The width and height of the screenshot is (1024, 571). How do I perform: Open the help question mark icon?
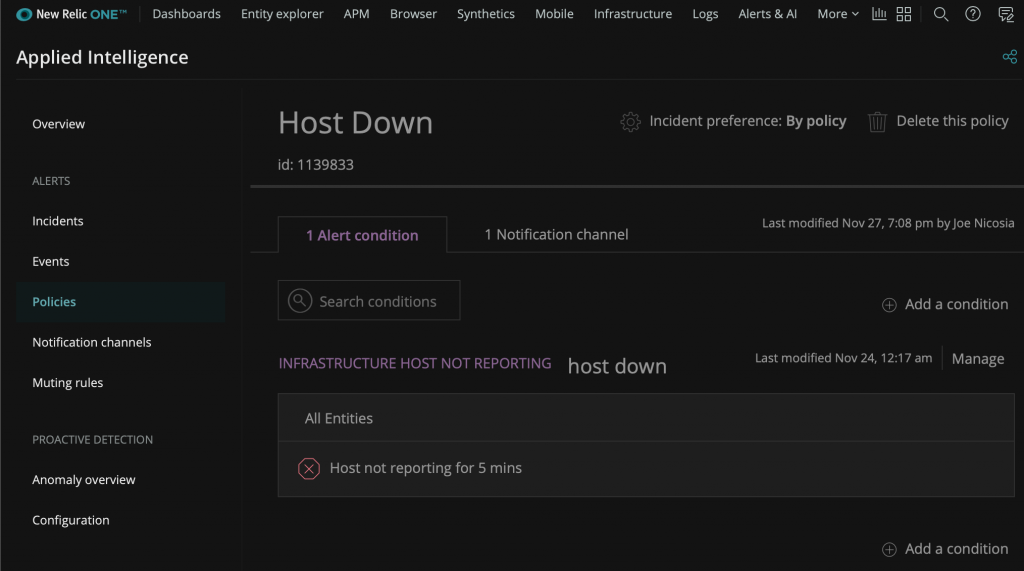point(972,14)
